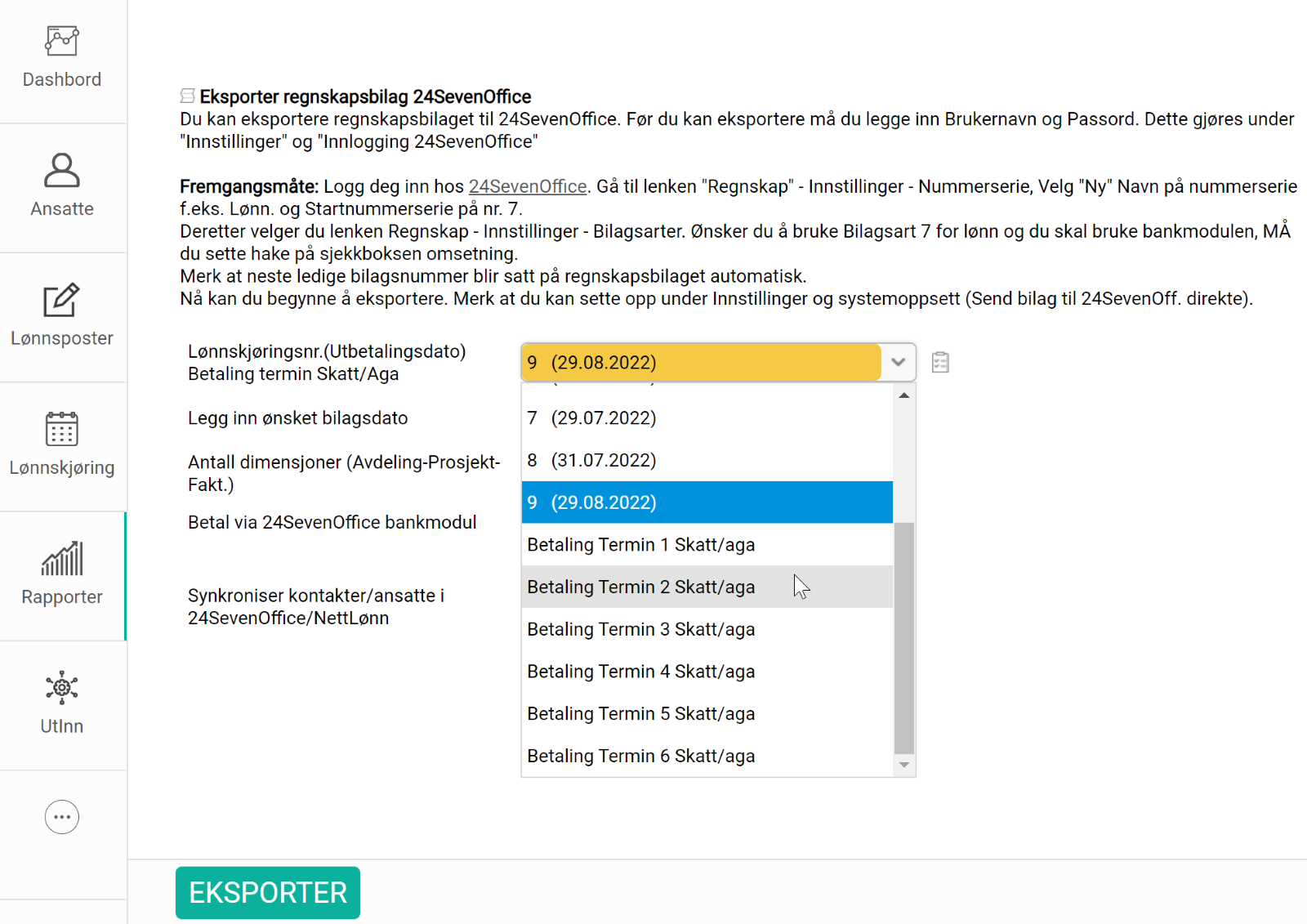
Task: Select option 8 (31.07.2022)
Action: (707, 460)
